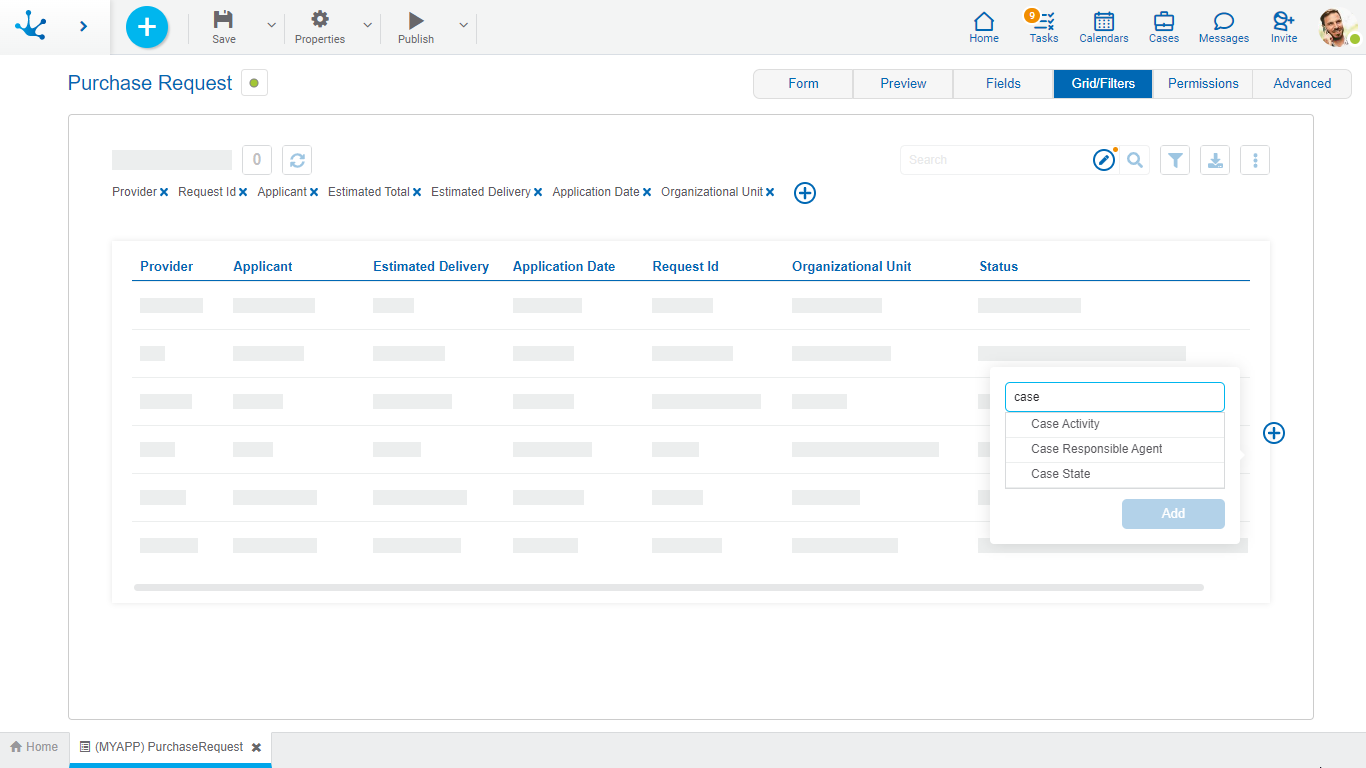Open the Properties gear icon
The height and width of the screenshot is (768, 1366).
tap(320, 20)
